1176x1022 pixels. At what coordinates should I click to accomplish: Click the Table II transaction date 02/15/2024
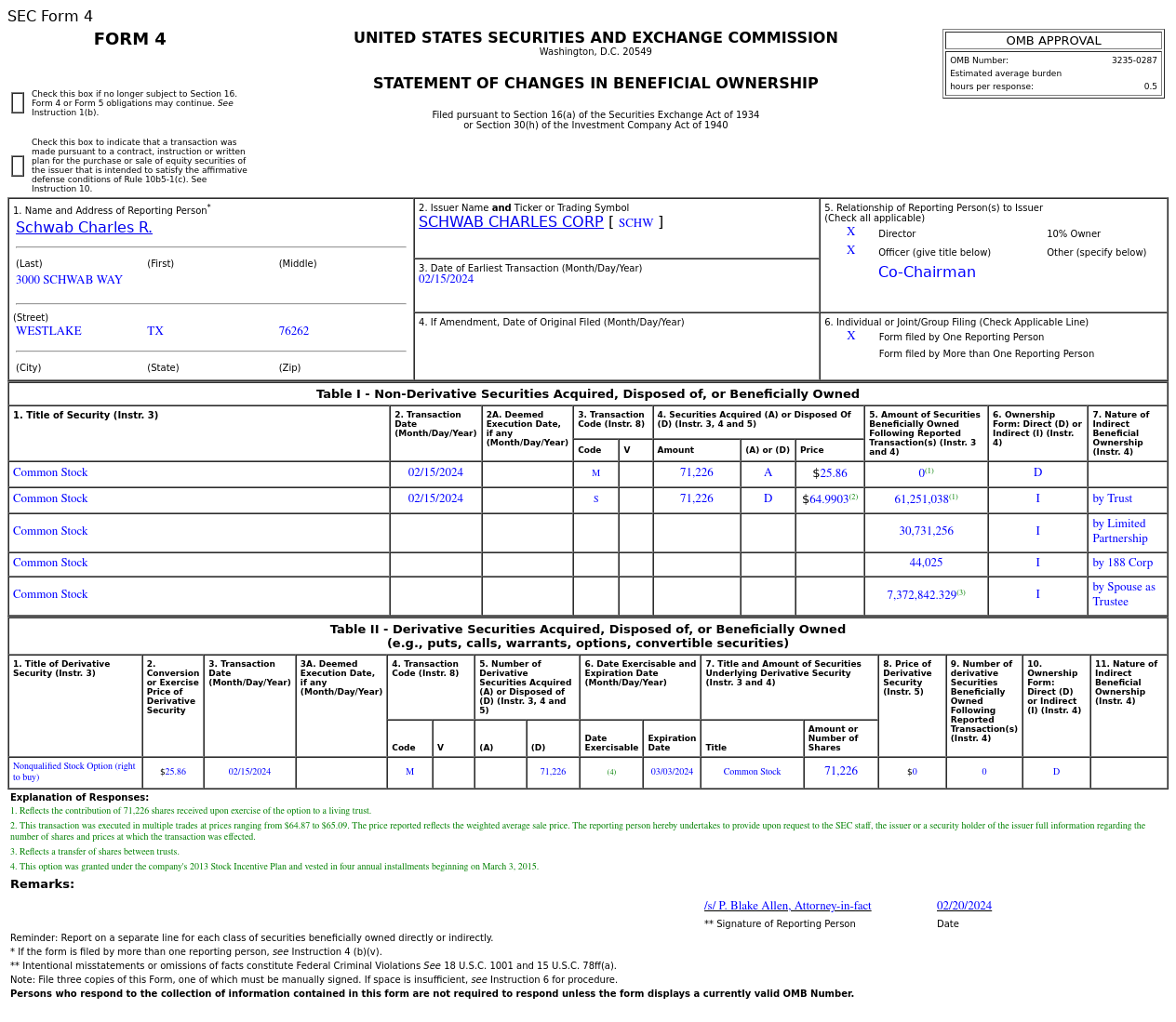[249, 772]
